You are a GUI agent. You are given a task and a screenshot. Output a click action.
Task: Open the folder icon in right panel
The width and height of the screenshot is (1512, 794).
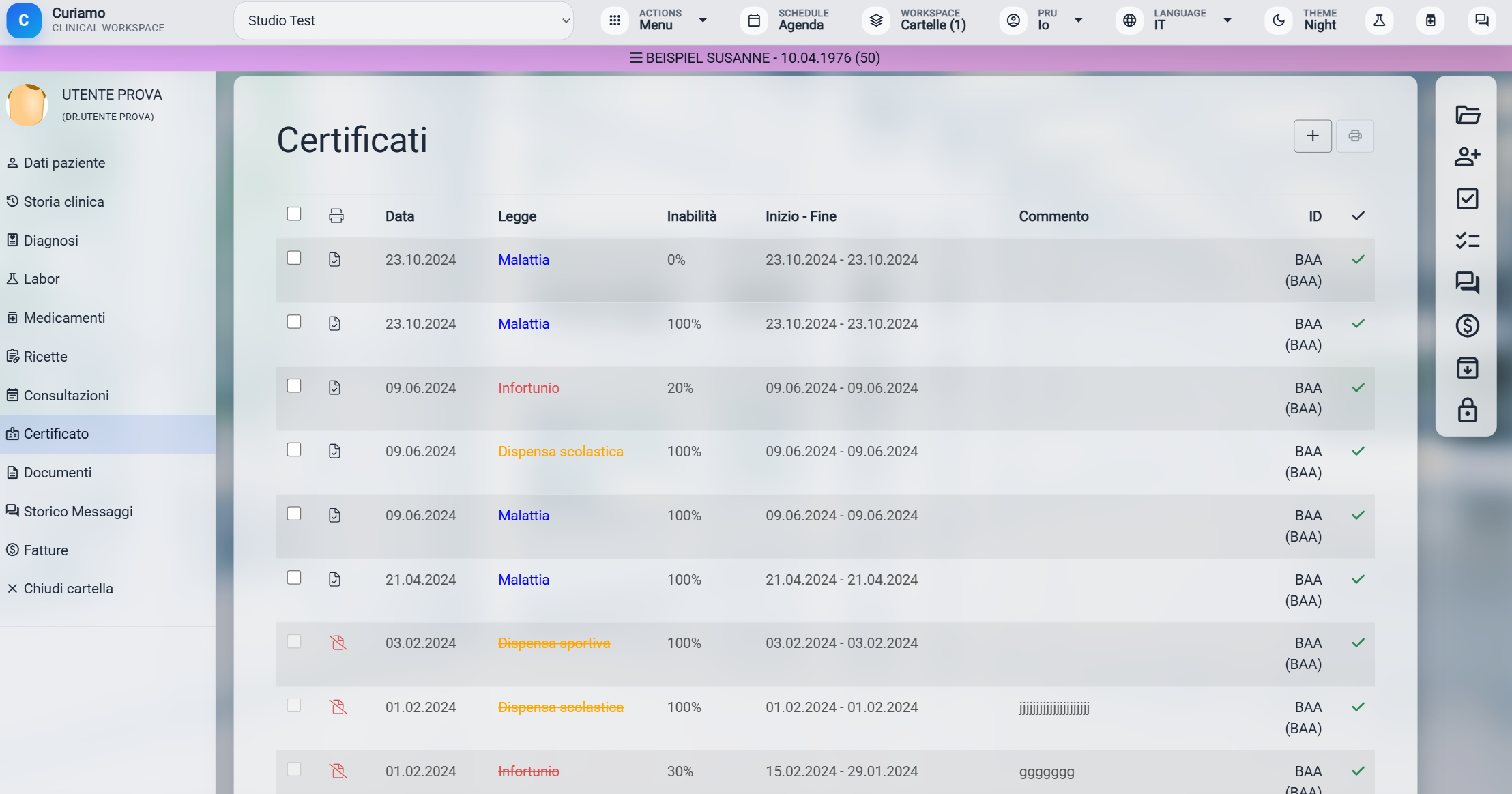pyautogui.click(x=1467, y=115)
